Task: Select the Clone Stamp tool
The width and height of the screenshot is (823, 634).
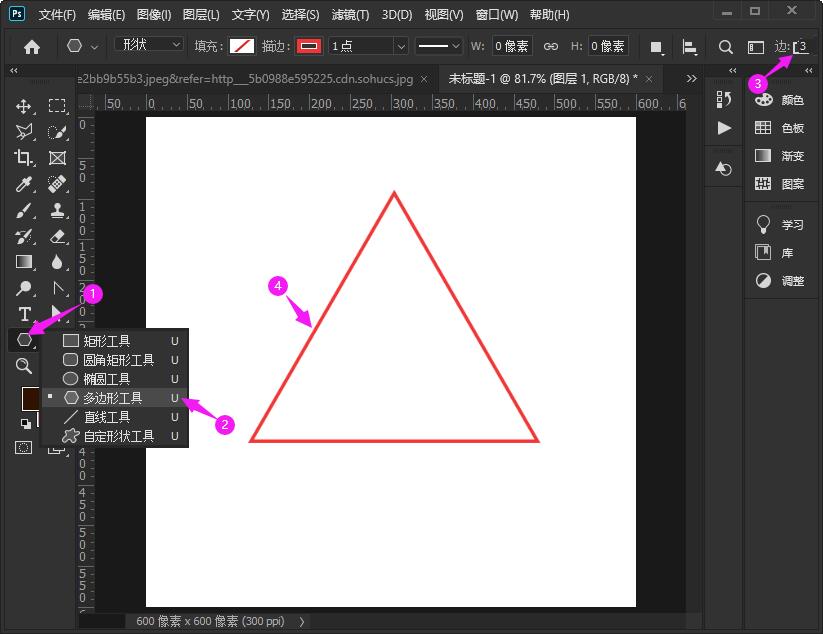Action: [58, 210]
